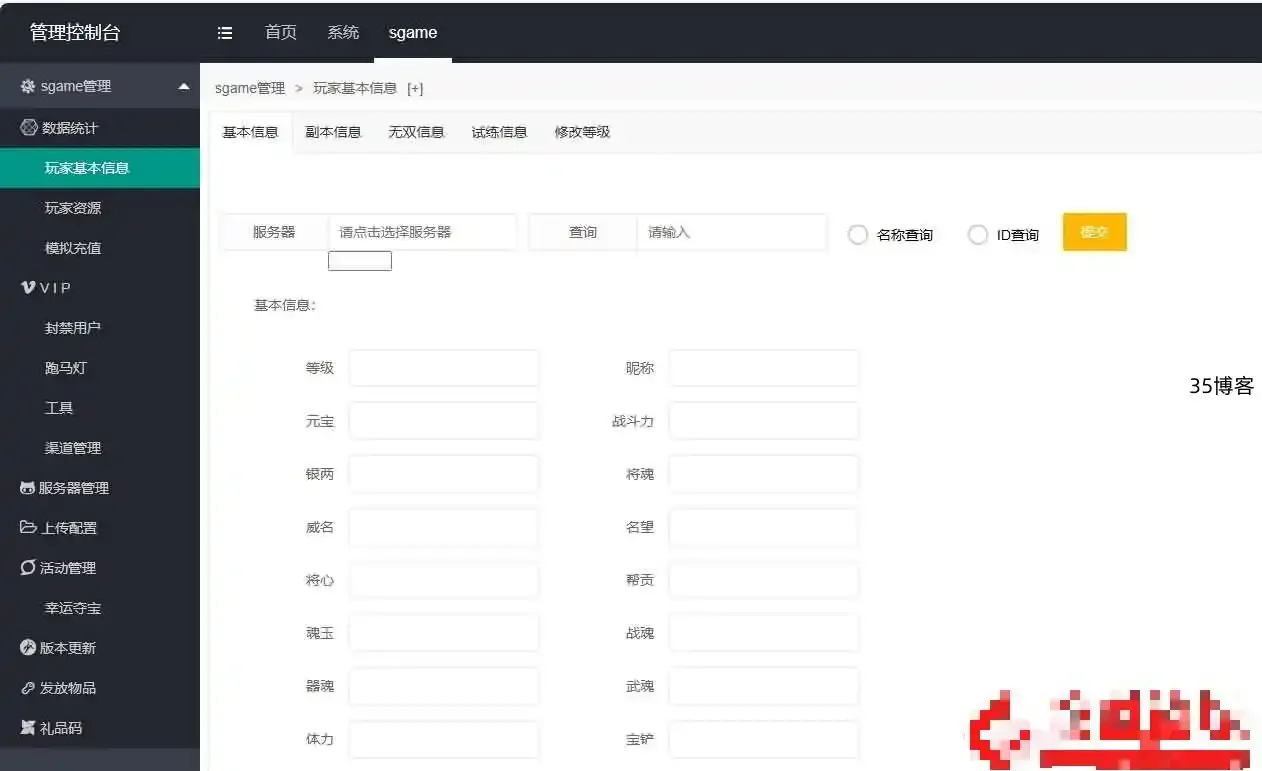This screenshot has height=771, width=1262.
Task: Click the 体力 input field
Action: point(444,740)
